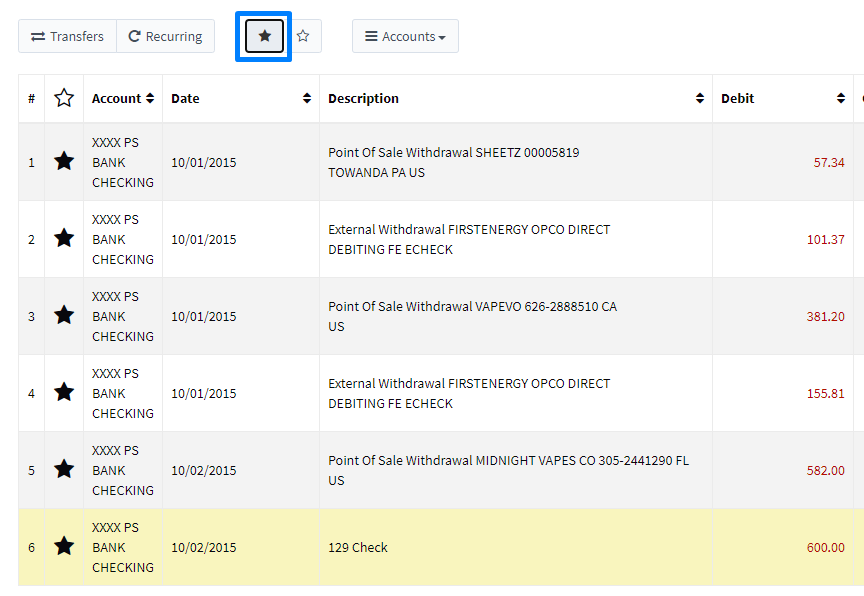Filter by starred transactions
The width and height of the screenshot is (864, 596).
264,36
